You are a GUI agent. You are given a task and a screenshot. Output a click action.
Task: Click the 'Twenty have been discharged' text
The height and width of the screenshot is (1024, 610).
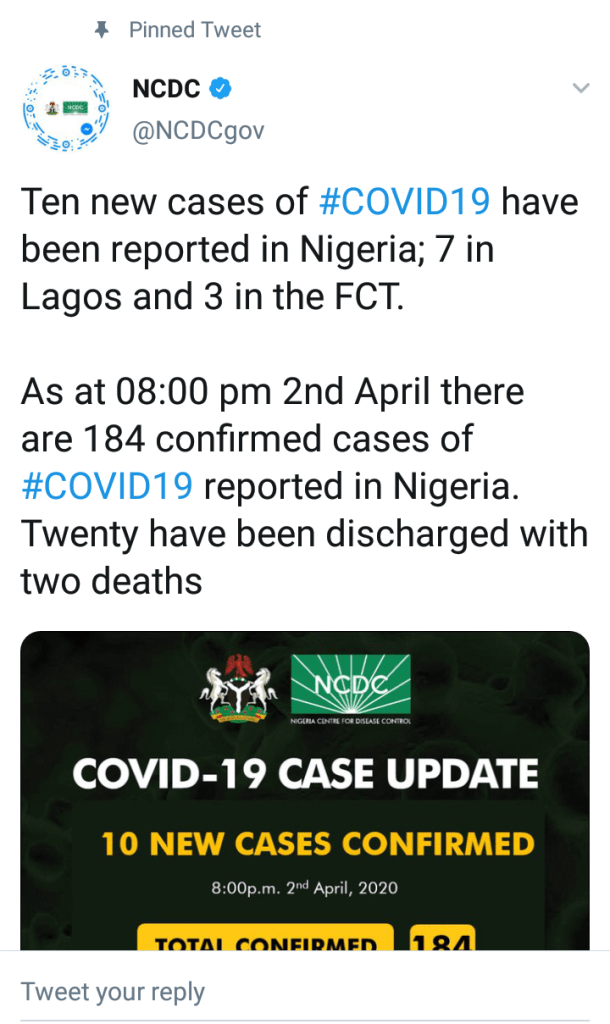pos(304,533)
